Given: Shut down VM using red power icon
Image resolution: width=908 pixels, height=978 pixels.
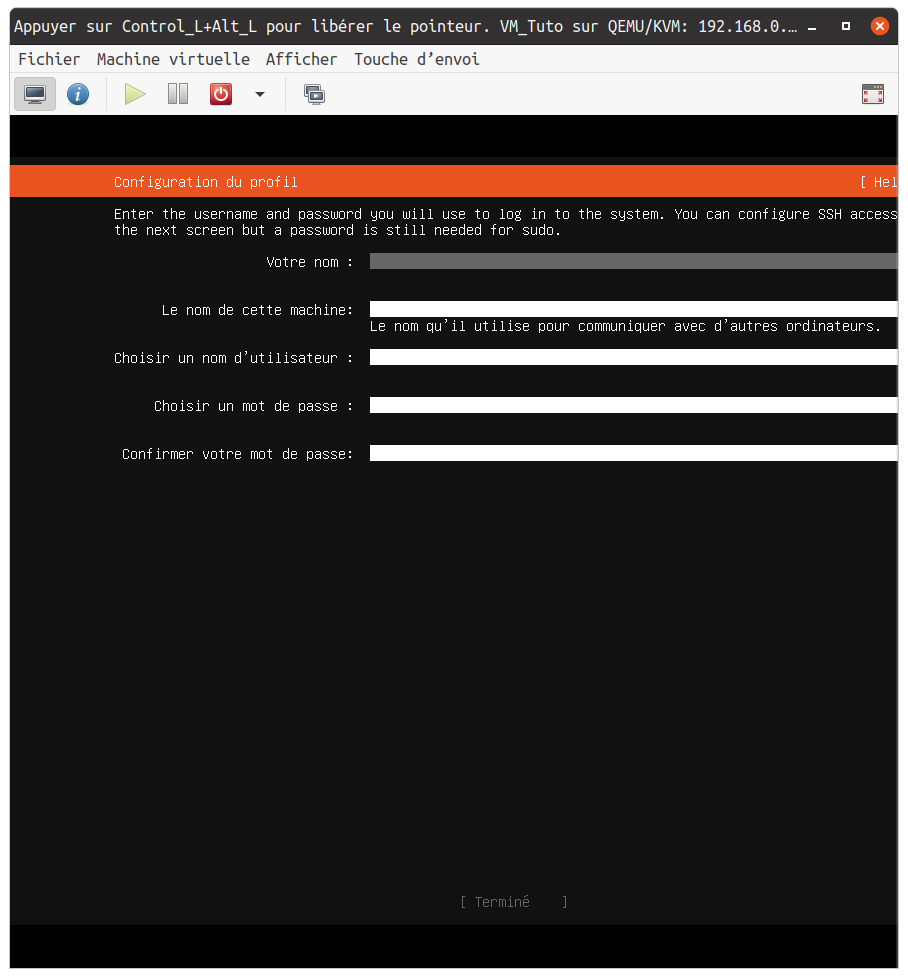Looking at the screenshot, I should (220, 95).
